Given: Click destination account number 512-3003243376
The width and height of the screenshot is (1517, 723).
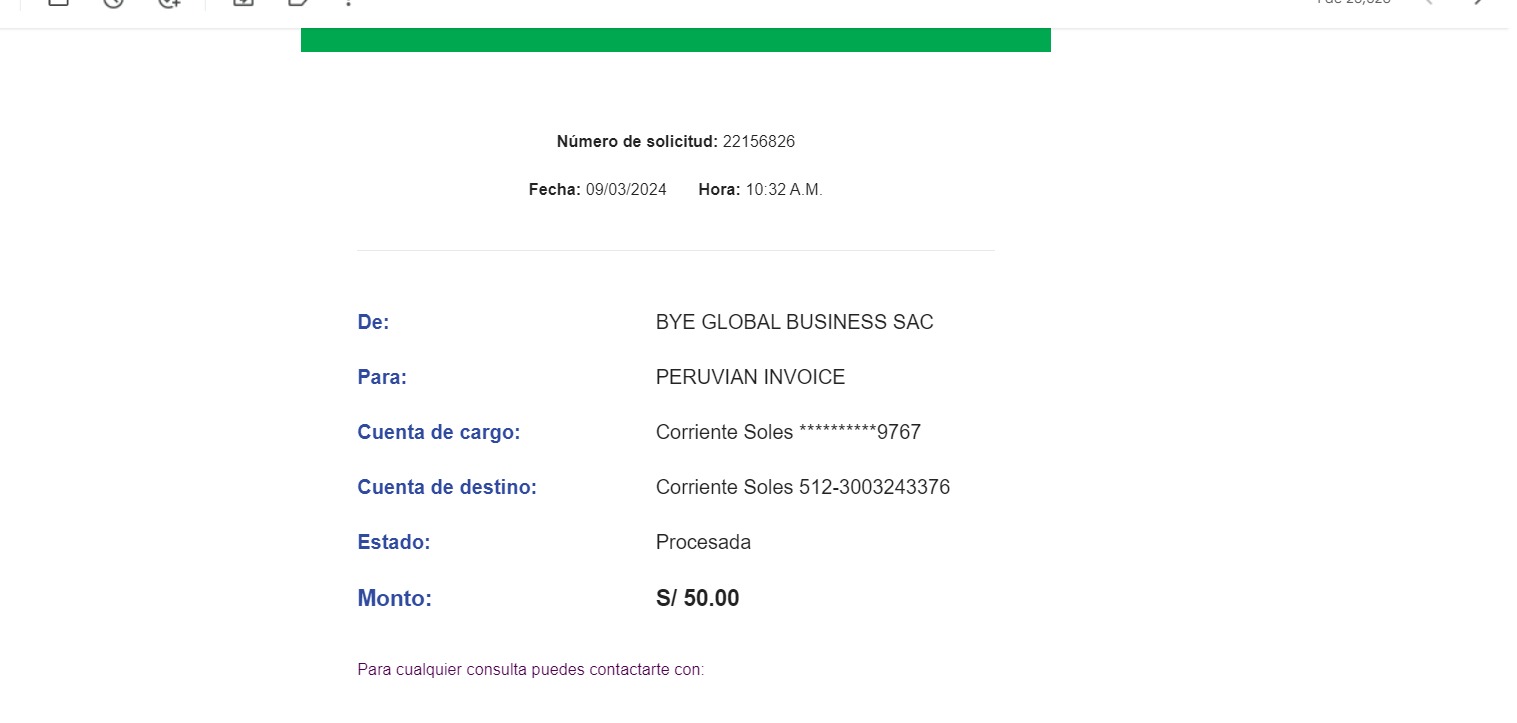Looking at the screenshot, I should [874, 488].
